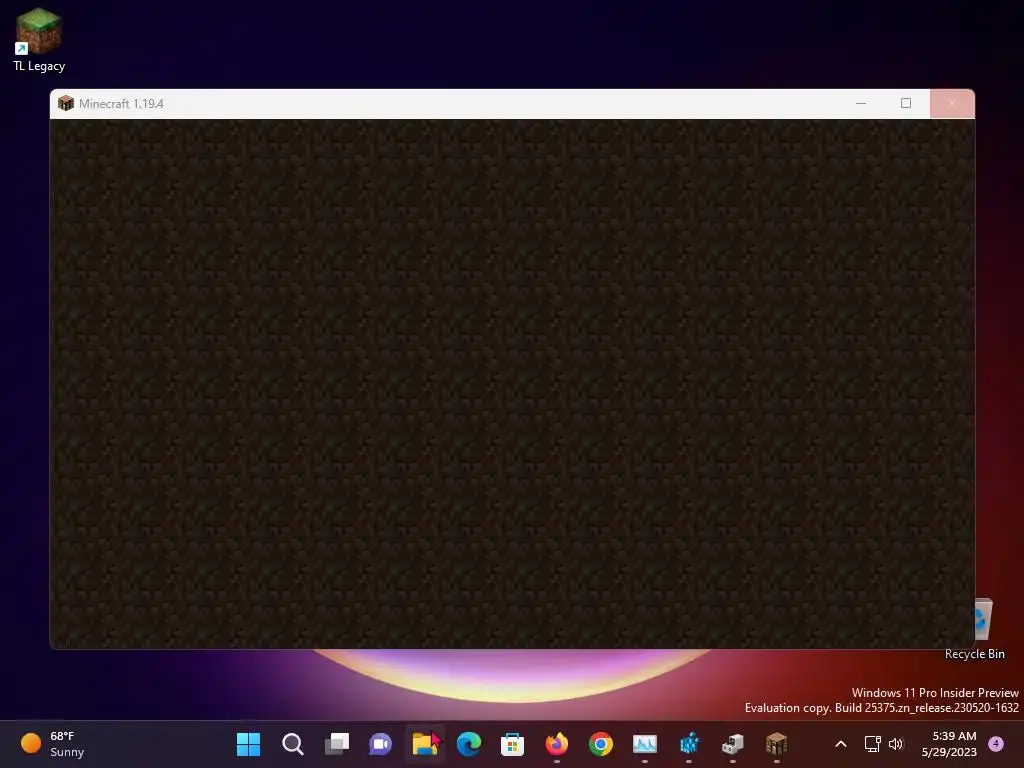
Task: Switch to Minecraft crafting table taskbar icon
Action: click(776, 744)
